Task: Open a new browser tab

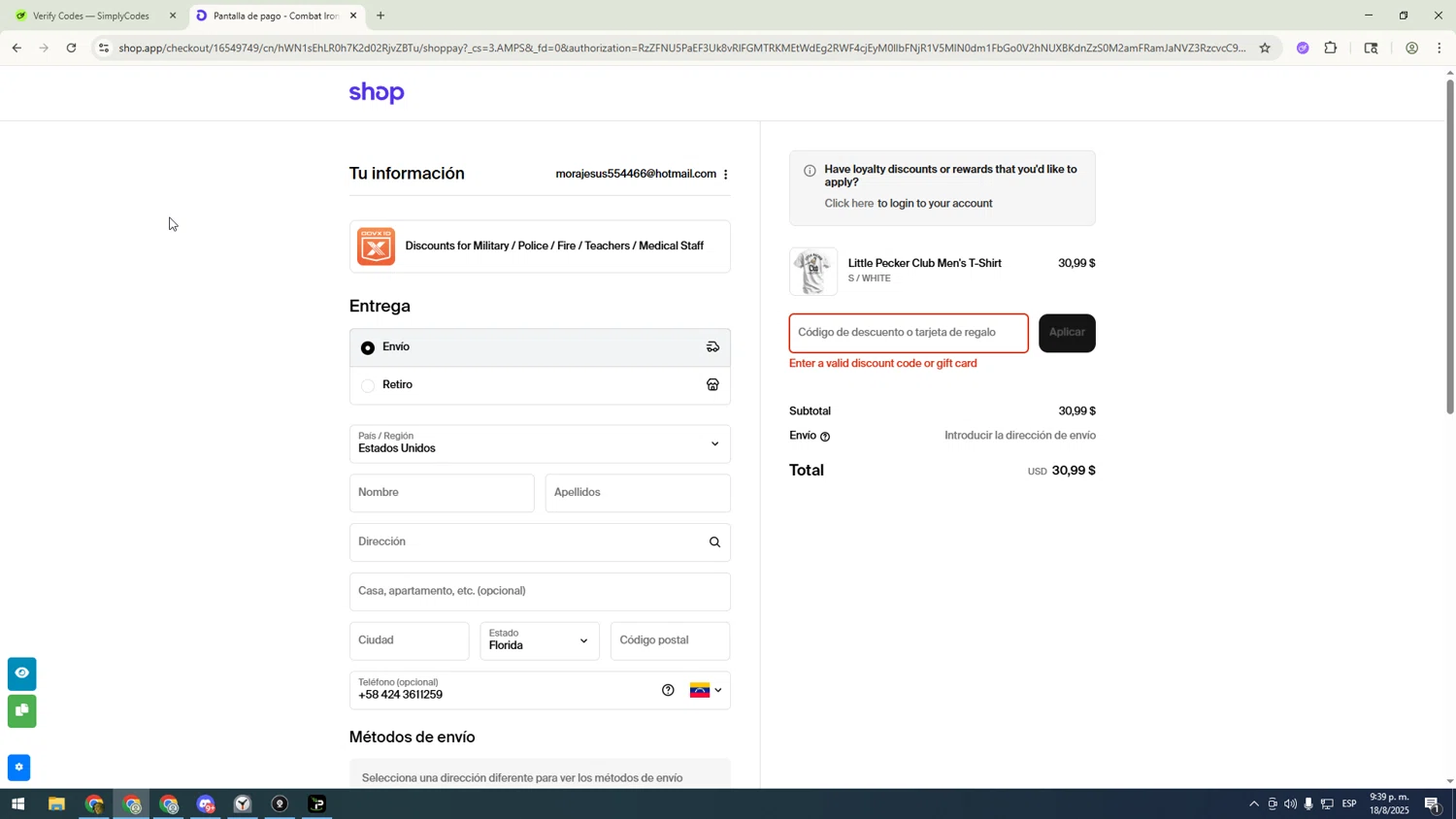Action: point(381,16)
